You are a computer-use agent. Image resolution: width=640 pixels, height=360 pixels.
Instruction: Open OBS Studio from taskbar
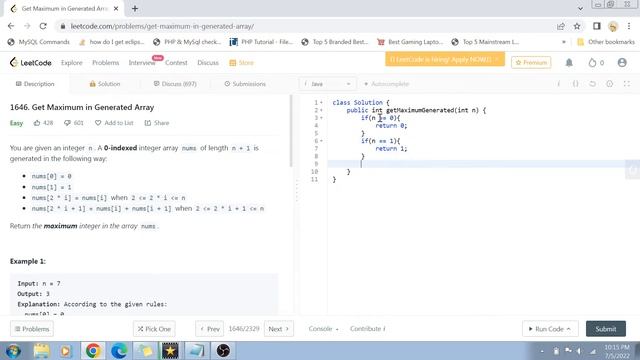pyautogui.click(x=223, y=351)
